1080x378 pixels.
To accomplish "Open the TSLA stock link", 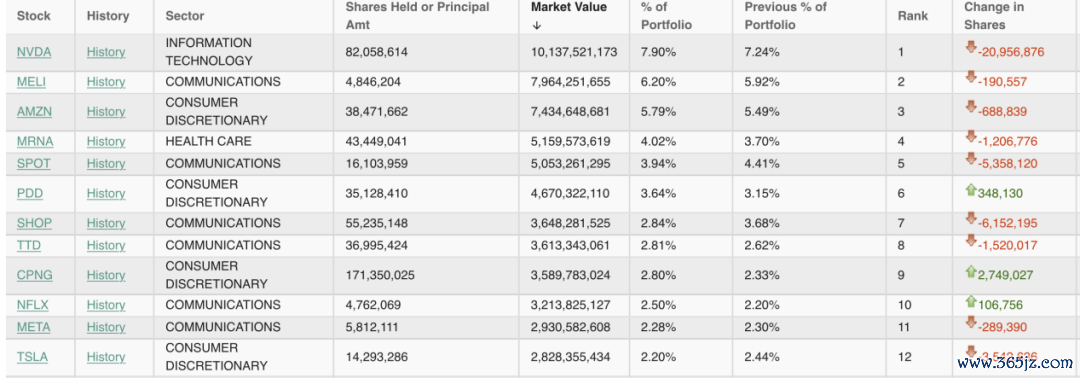I will click(32, 357).
